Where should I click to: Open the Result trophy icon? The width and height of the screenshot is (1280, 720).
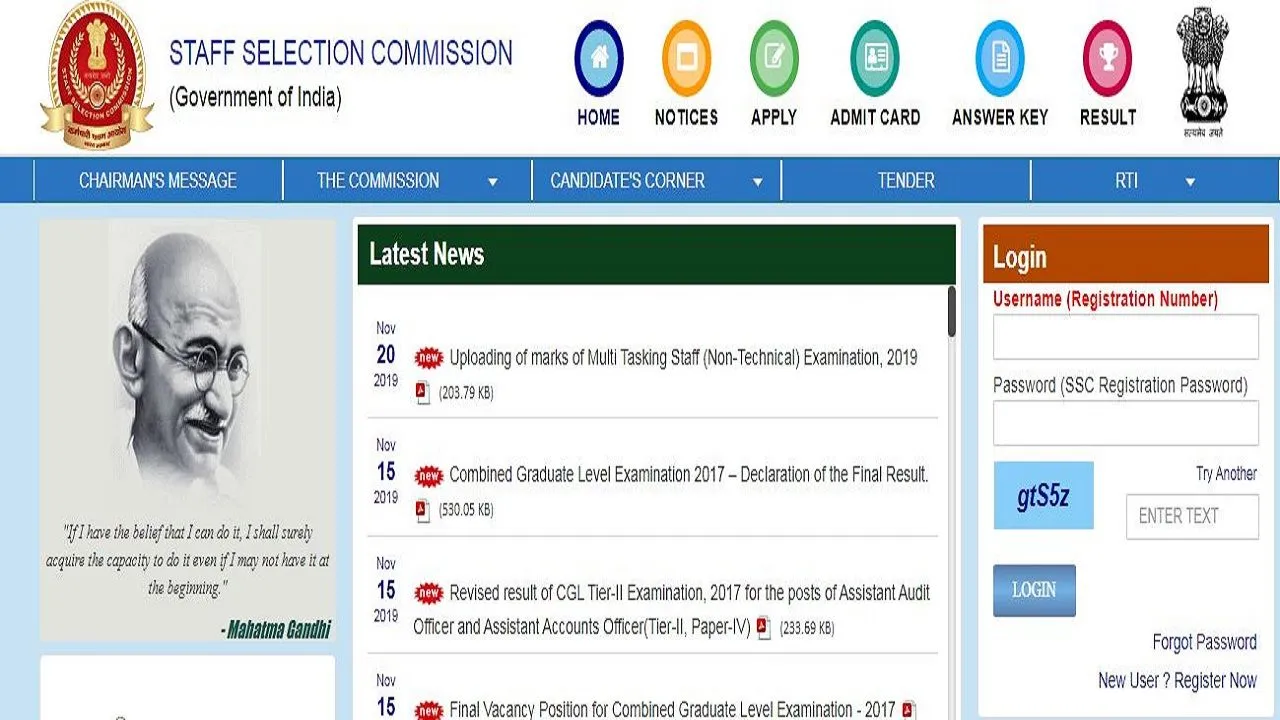tap(1107, 58)
